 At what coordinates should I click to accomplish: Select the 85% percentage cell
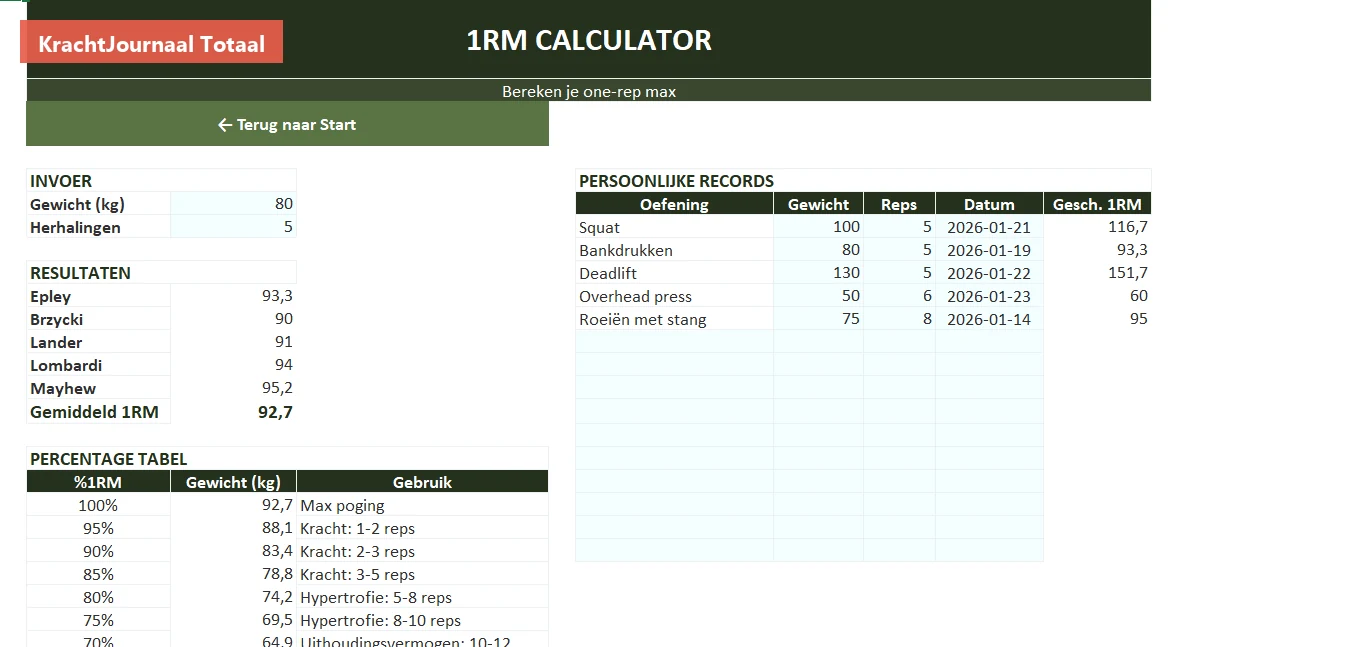(x=98, y=574)
